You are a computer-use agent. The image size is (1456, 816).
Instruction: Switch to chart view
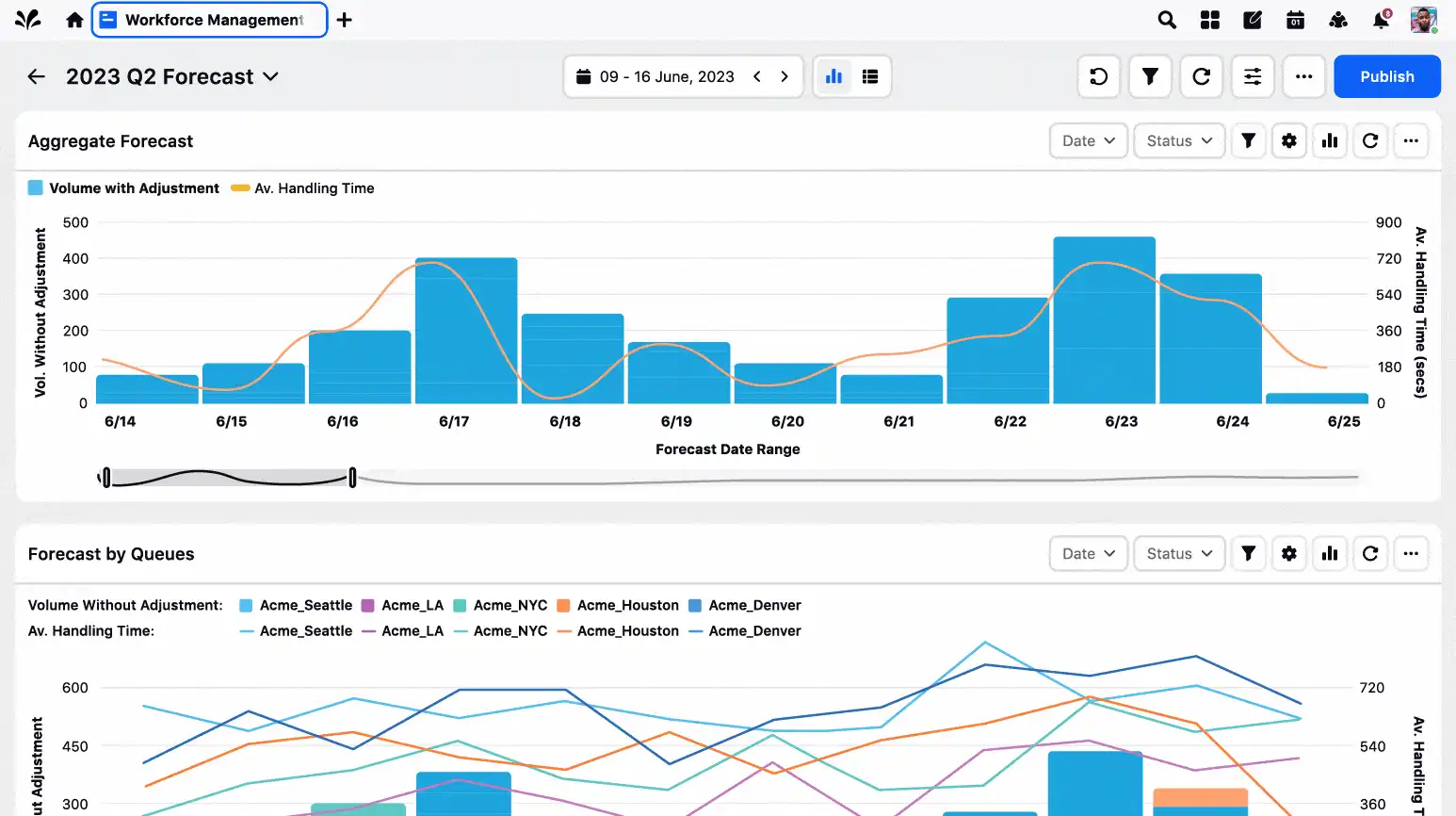point(833,76)
